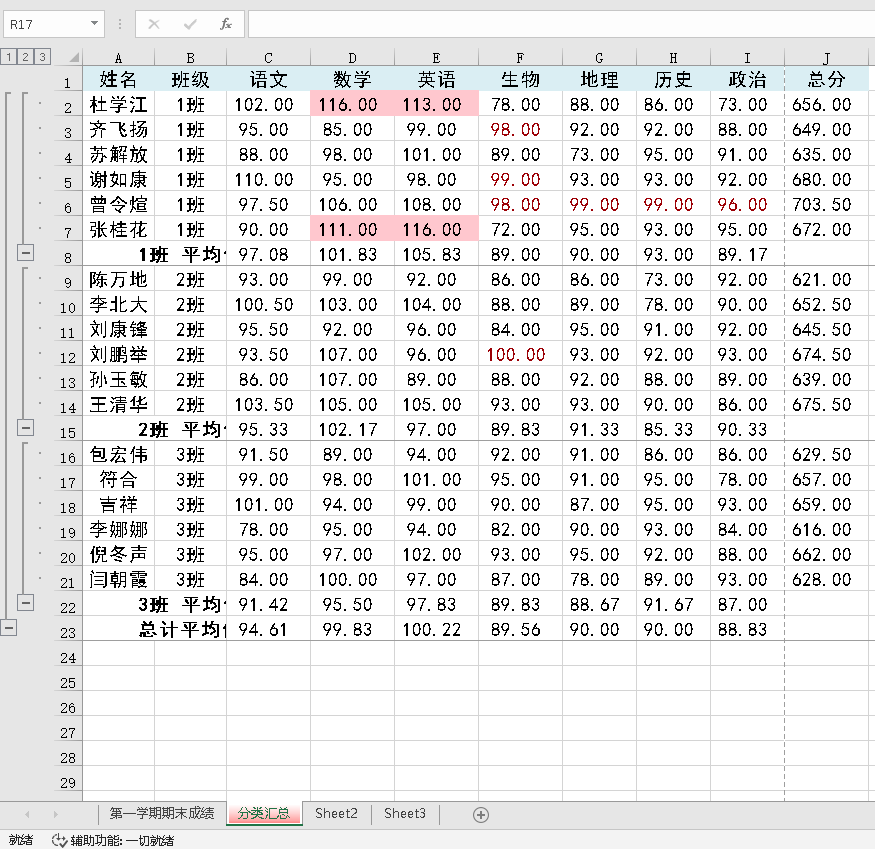Click the Select All corner triangle
Screen dimensions: 875x849
tap(69, 57)
